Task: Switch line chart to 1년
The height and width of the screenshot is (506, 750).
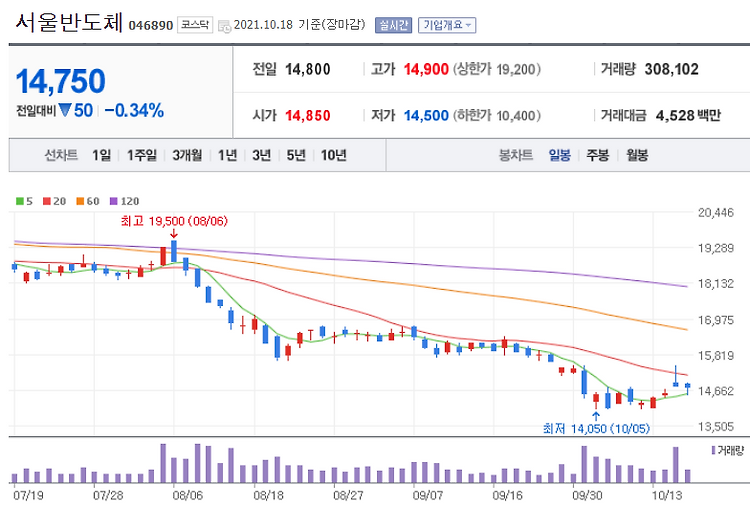Action: 227,155
